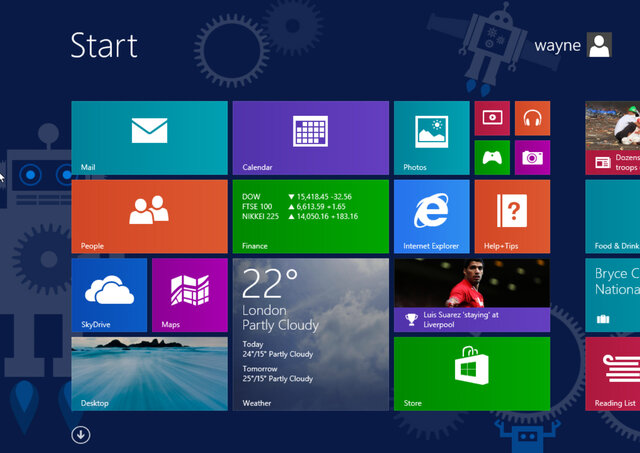Open the Desktop tile
The image size is (640, 453).
coord(149,374)
